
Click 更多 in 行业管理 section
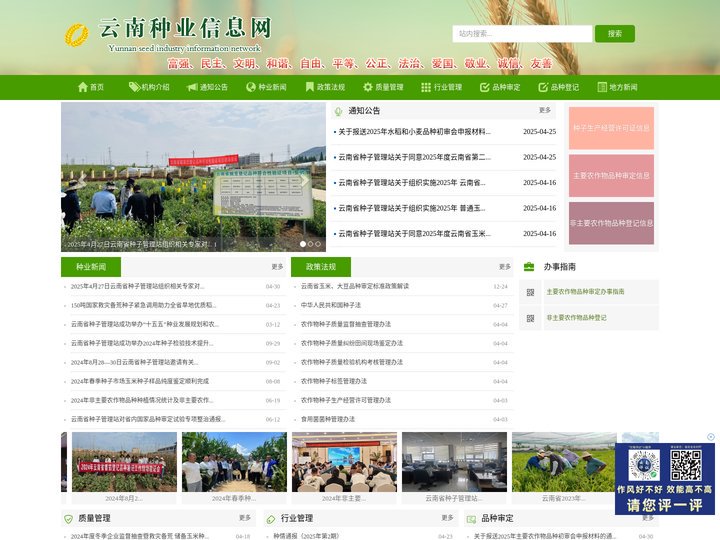(x=447, y=518)
